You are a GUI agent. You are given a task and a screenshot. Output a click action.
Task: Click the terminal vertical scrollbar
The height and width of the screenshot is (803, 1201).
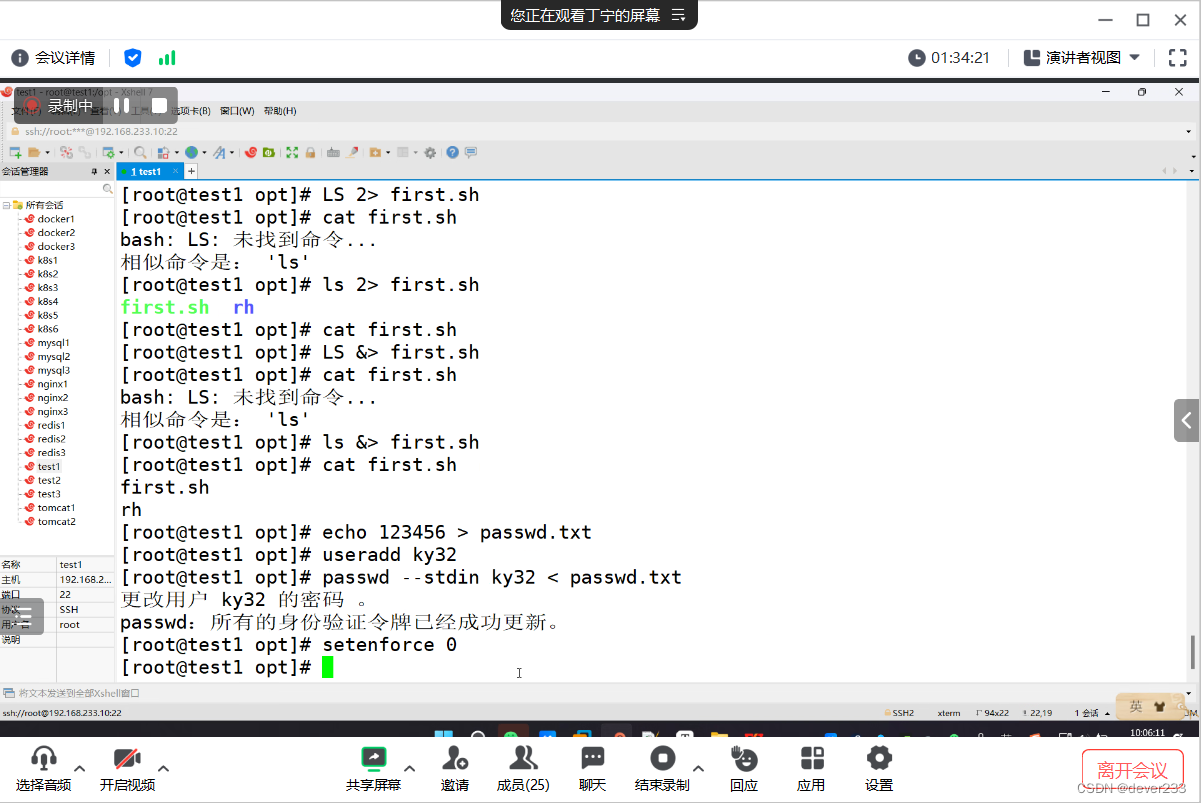[x=1192, y=653]
